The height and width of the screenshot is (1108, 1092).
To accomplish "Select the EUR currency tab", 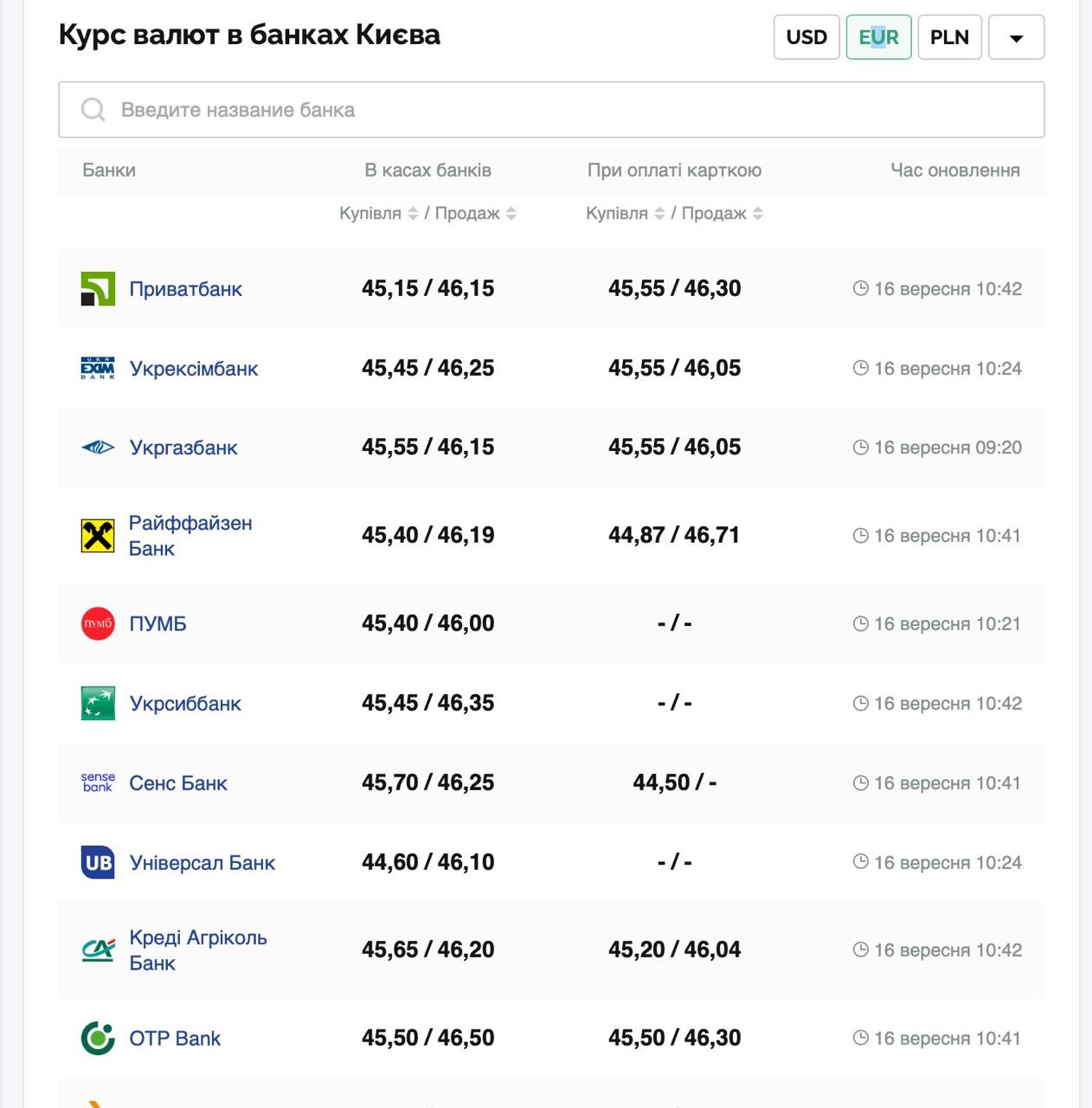I will (x=878, y=37).
